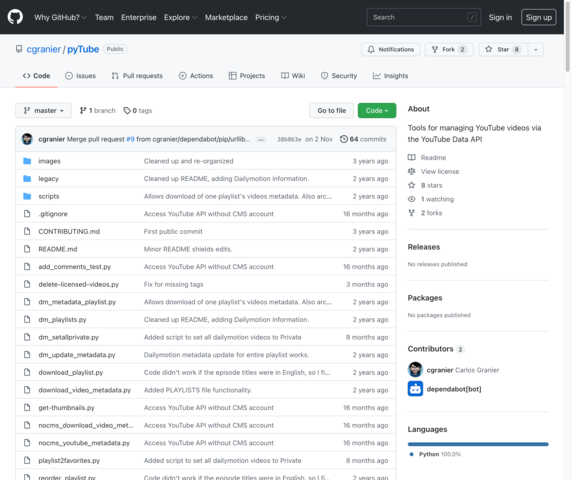Screen dimensions: 571x480
Task: Switch to the Insights tab
Action: tap(390, 76)
